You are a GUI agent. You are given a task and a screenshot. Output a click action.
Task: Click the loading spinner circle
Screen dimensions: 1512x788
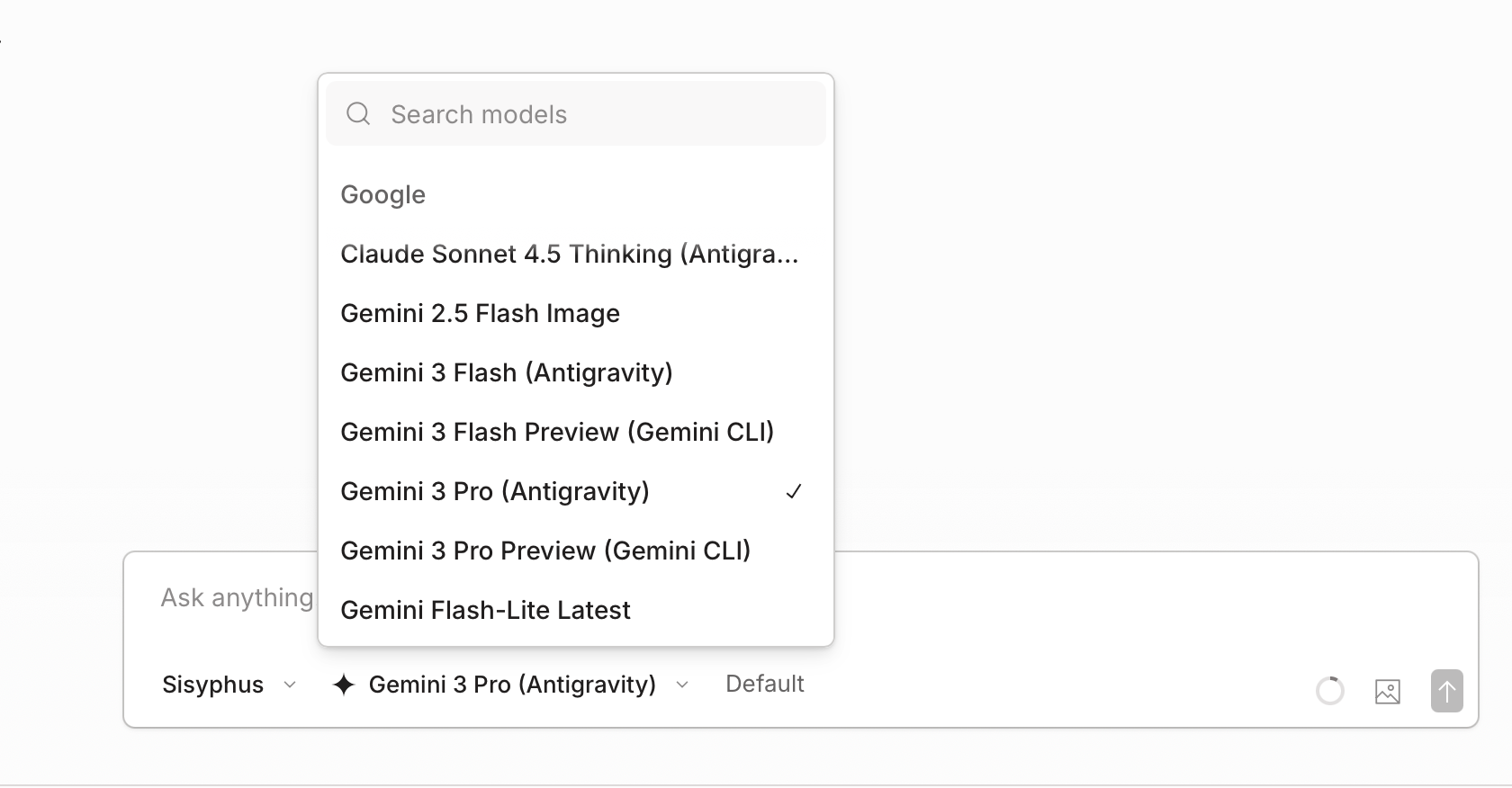tap(1329, 691)
